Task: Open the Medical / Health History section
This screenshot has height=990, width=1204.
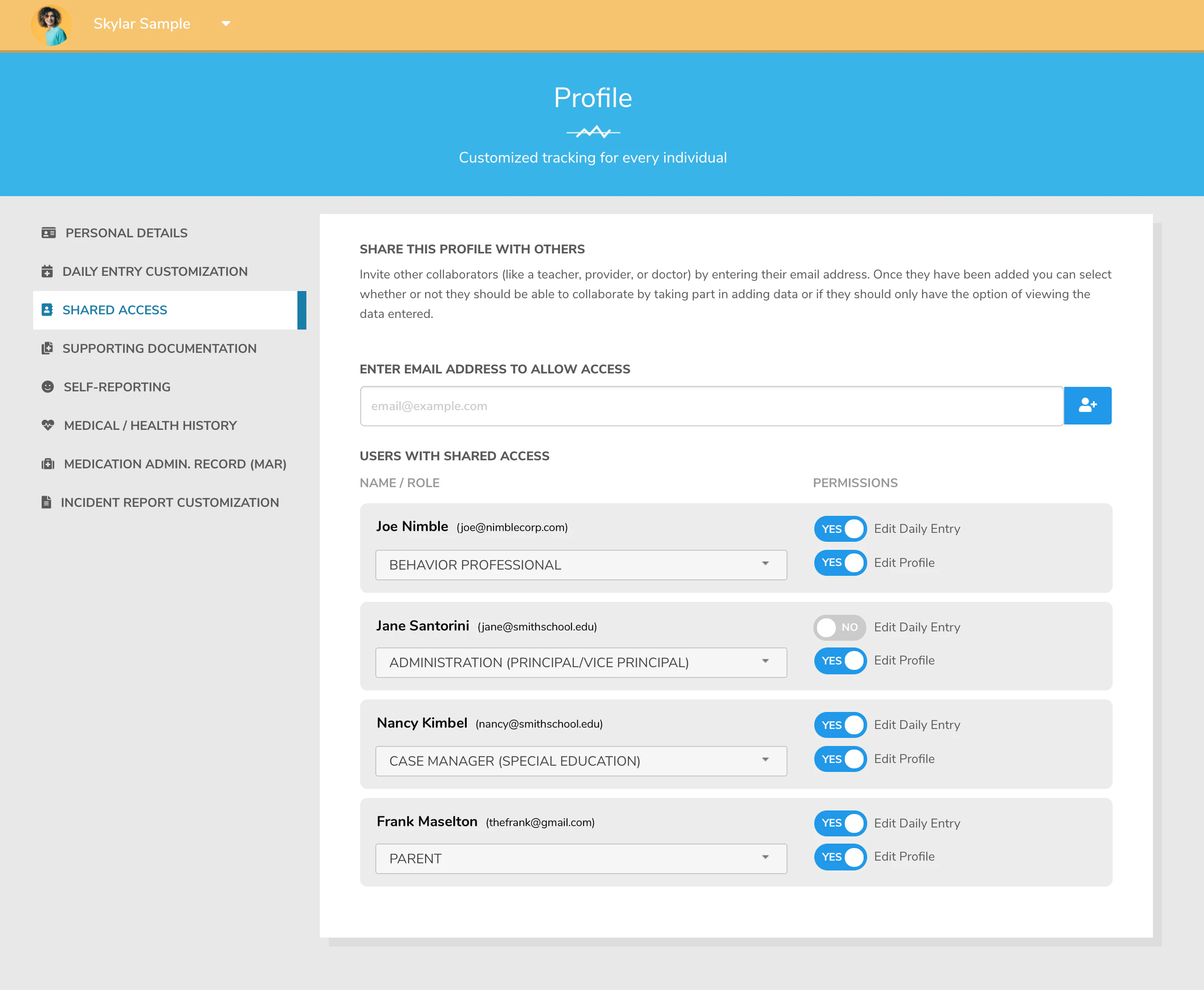Action: [x=150, y=425]
